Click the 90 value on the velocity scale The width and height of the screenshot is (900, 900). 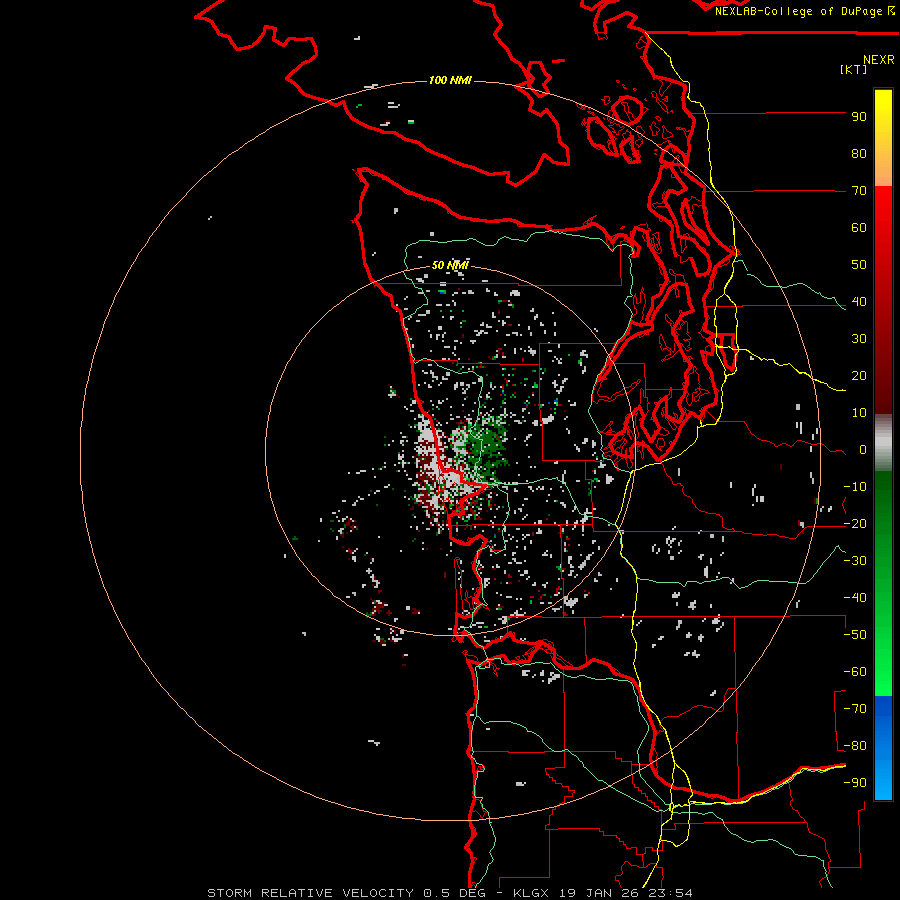[x=859, y=117]
